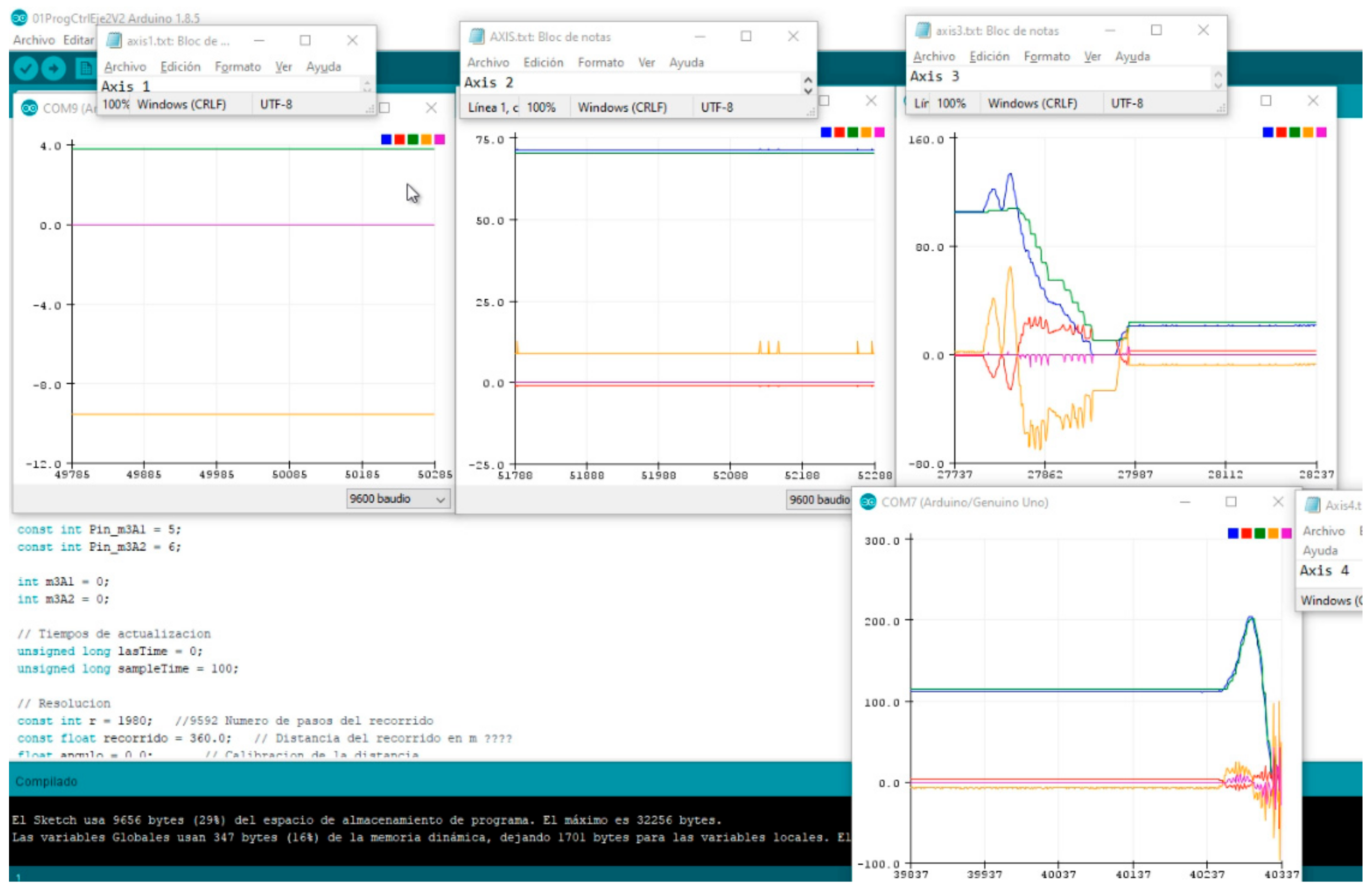Viewport: 1372px width, 889px height.
Task: Click code line 'const int Pin_m3A1 = 5;'
Action: [99, 529]
